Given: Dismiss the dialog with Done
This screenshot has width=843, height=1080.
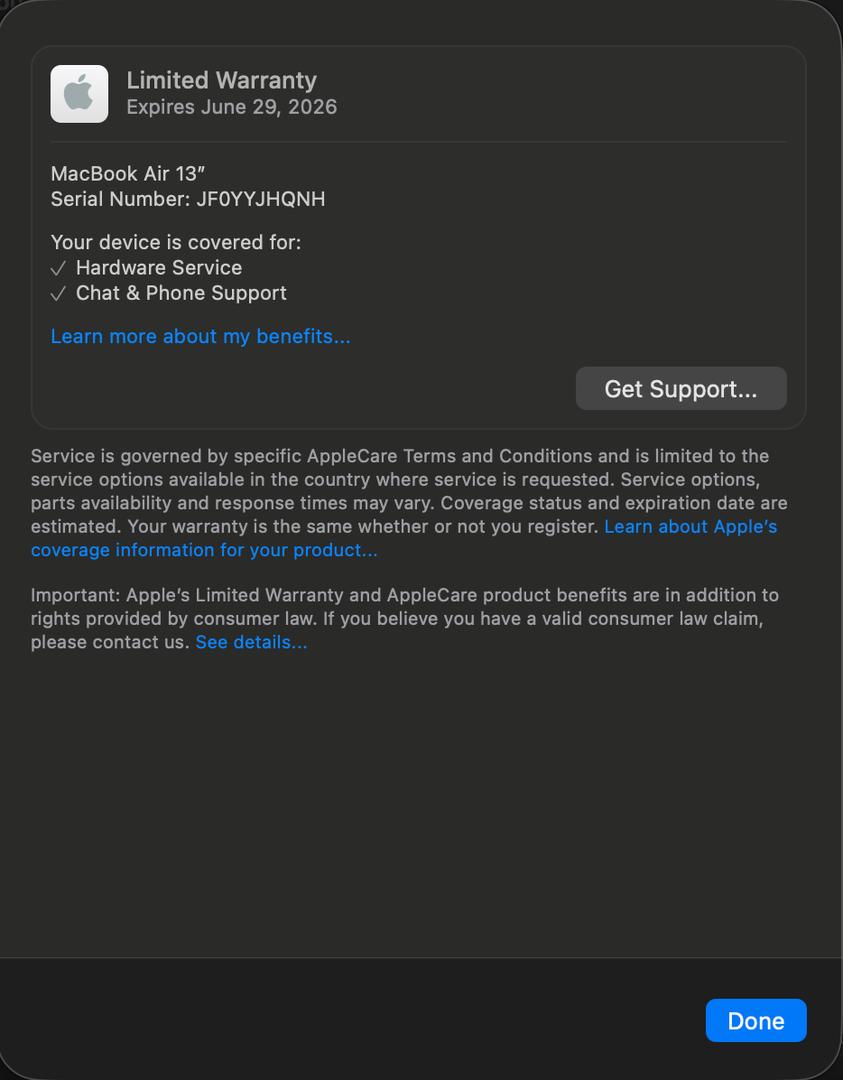Looking at the screenshot, I should (x=756, y=1020).
